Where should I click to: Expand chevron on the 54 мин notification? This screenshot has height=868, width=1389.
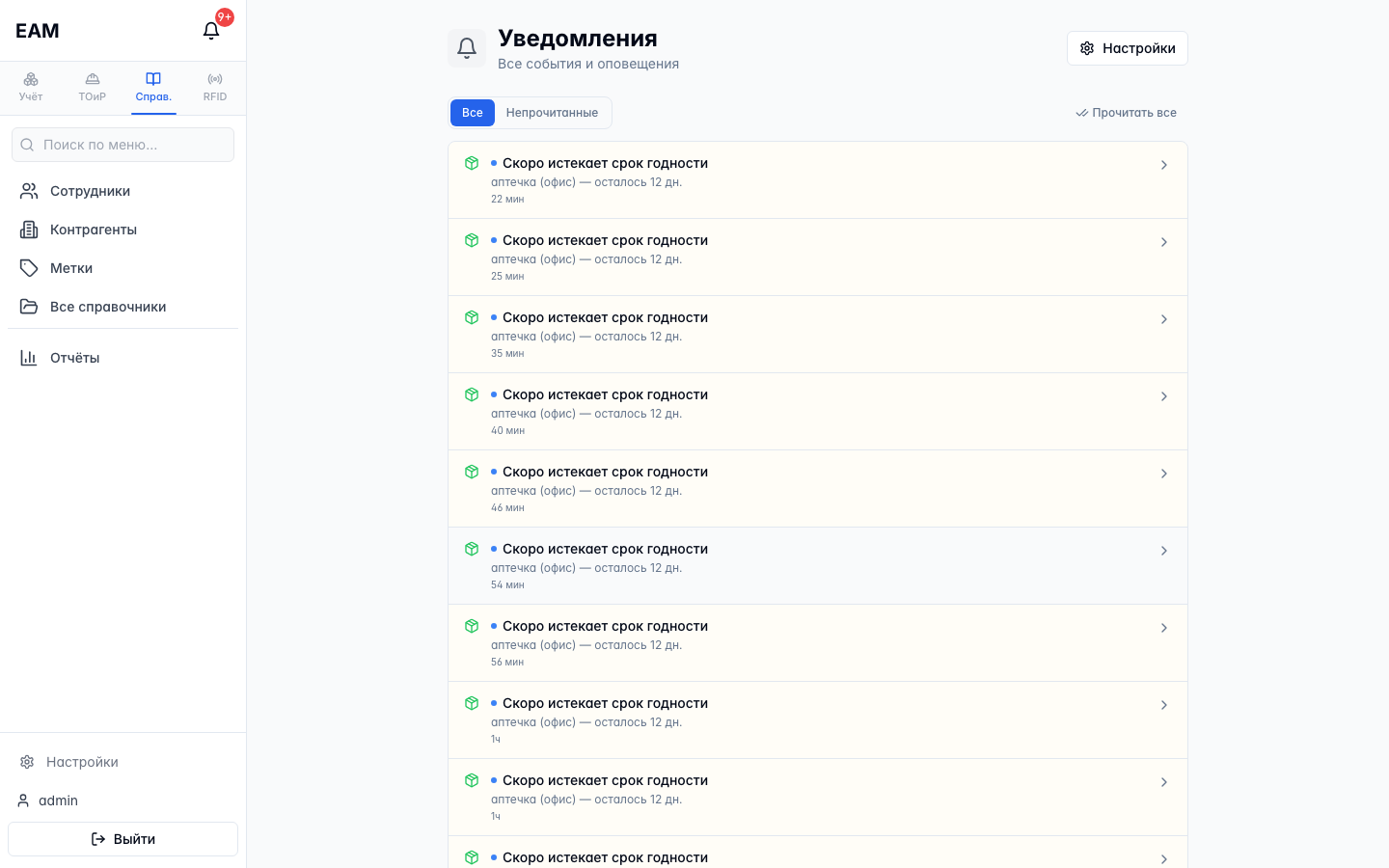pyautogui.click(x=1164, y=551)
